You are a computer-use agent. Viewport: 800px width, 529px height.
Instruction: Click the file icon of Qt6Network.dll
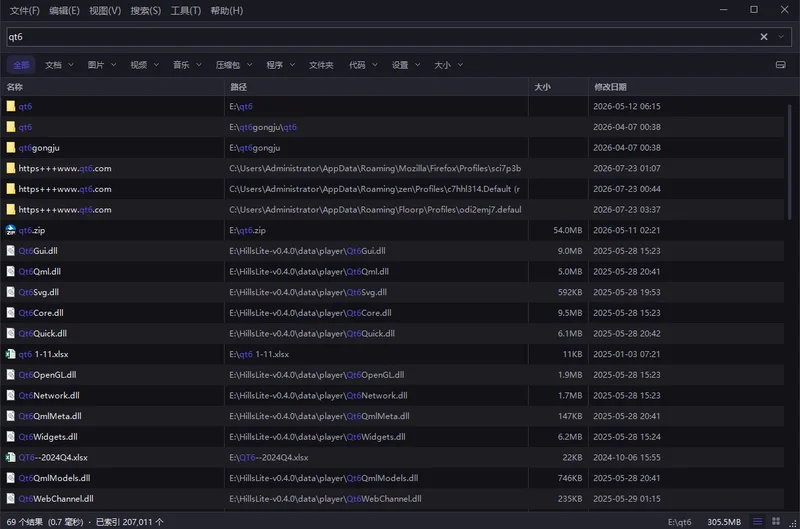[x=10, y=395]
